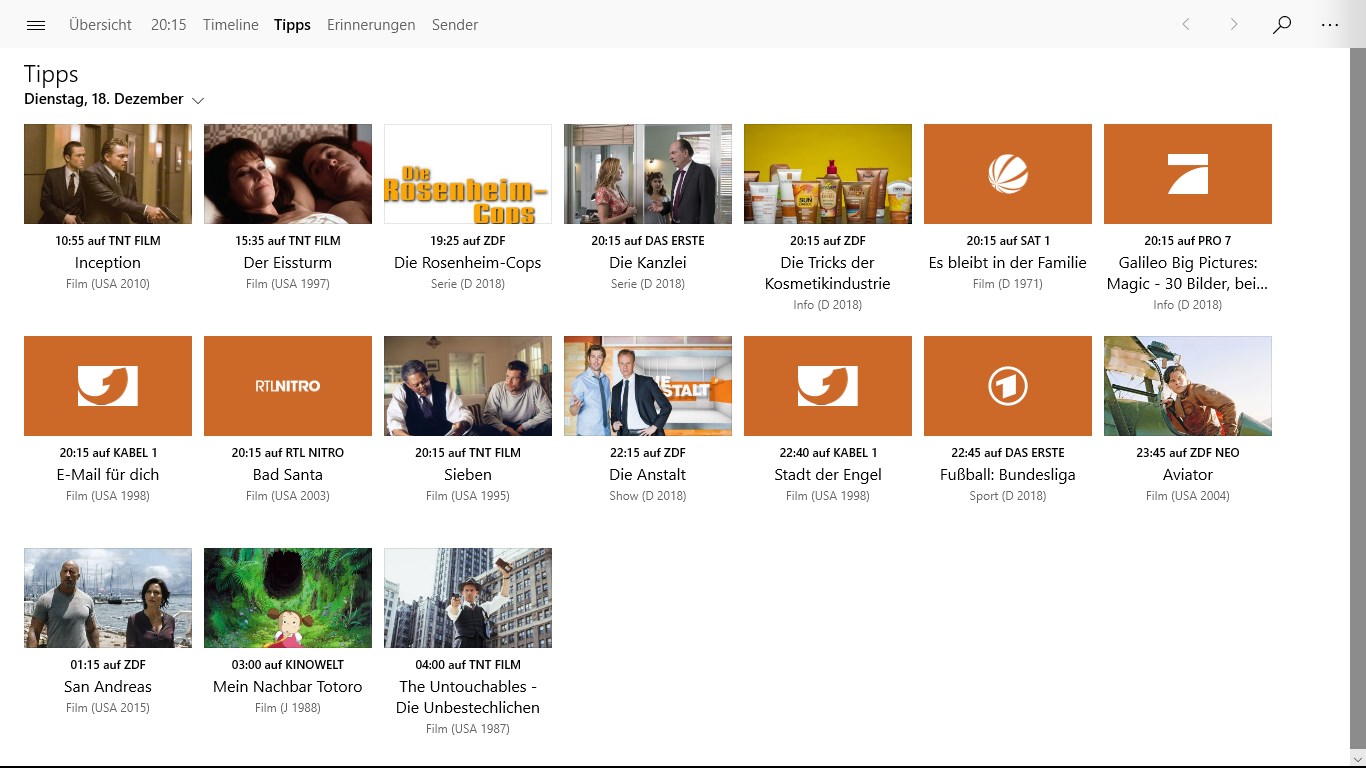Open the RTL NITRO logo tile
1366x768 pixels.
click(x=288, y=386)
